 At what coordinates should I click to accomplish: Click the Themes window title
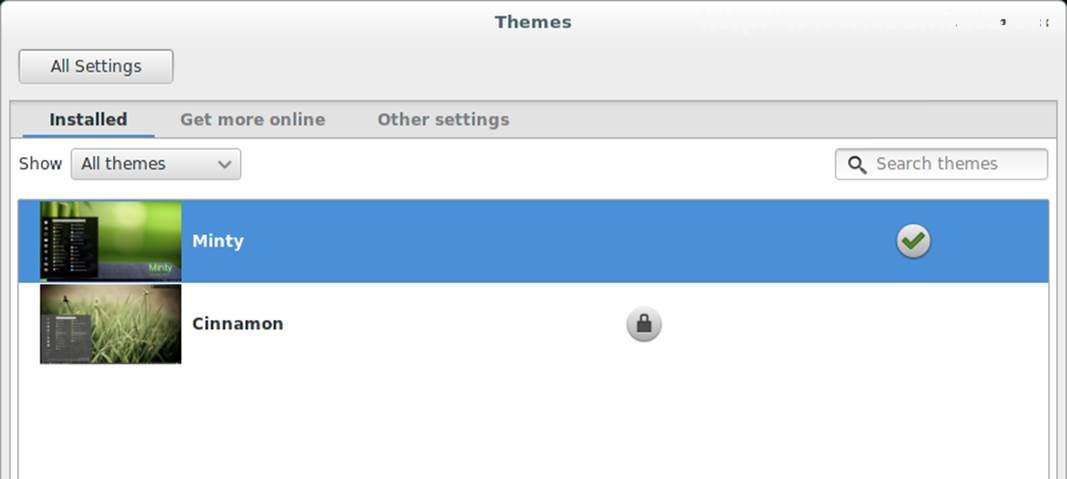coord(533,22)
